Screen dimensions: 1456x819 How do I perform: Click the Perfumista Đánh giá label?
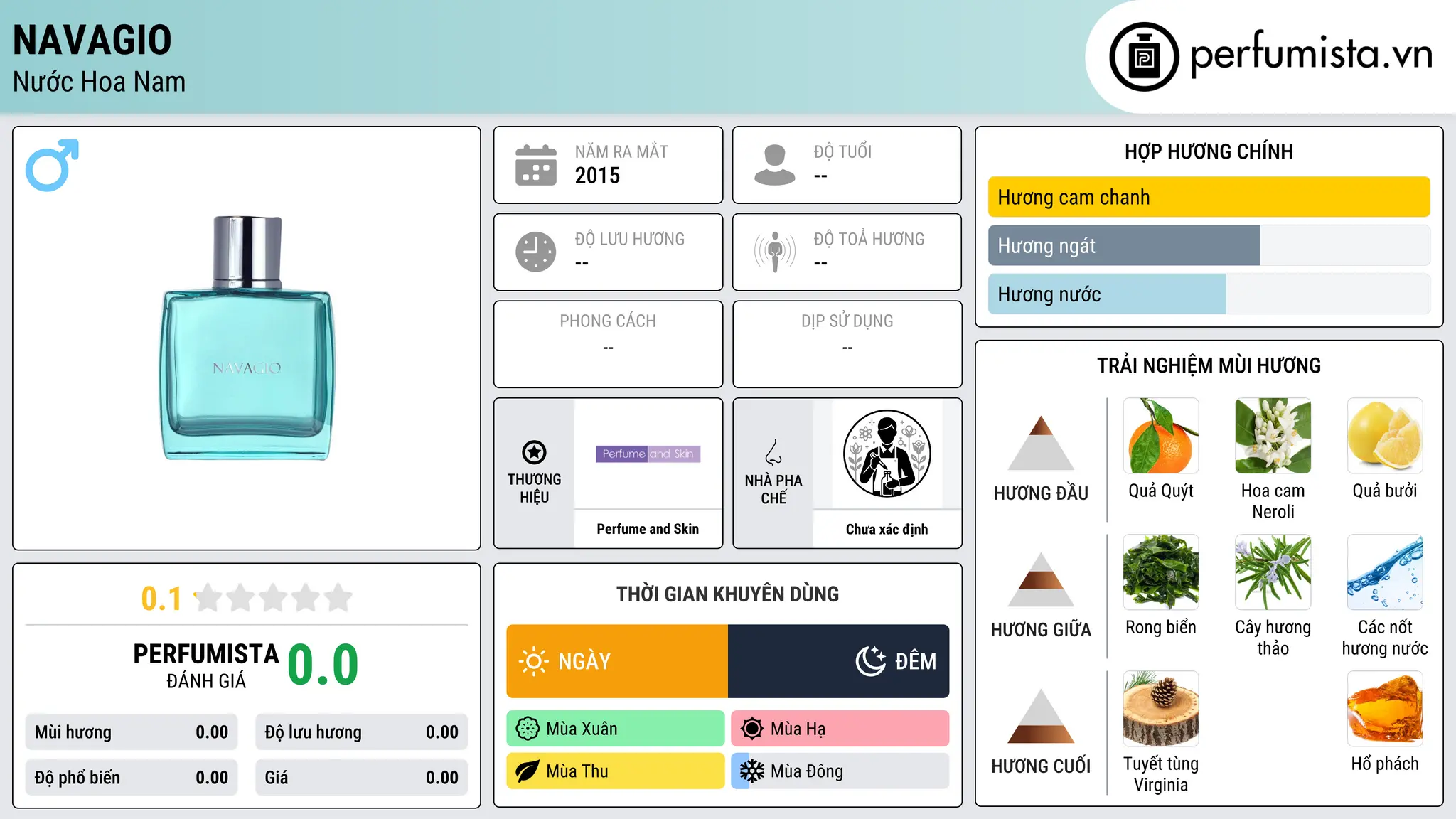(x=206, y=665)
